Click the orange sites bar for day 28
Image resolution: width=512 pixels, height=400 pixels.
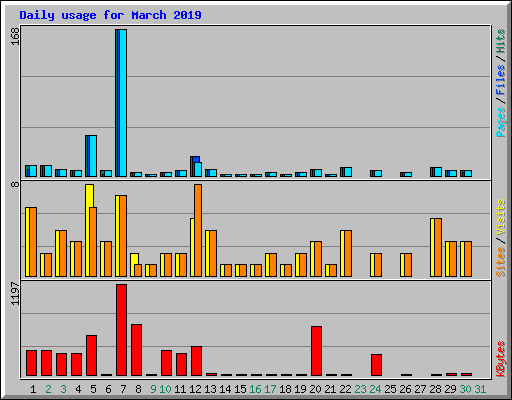click(x=438, y=248)
